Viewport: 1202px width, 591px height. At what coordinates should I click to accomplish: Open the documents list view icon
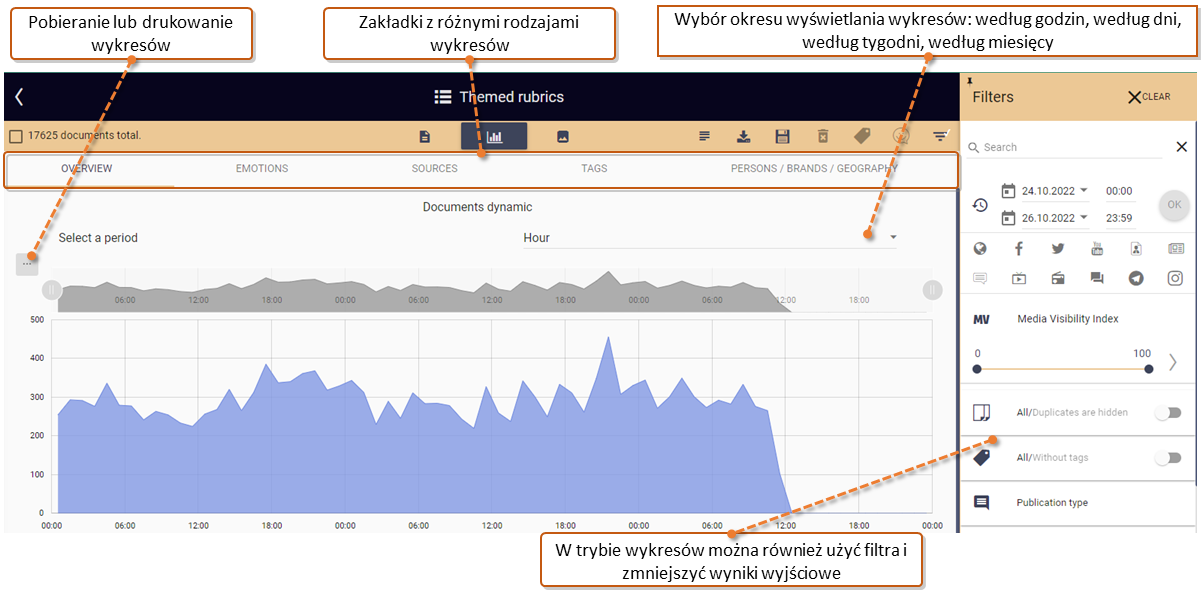point(425,136)
